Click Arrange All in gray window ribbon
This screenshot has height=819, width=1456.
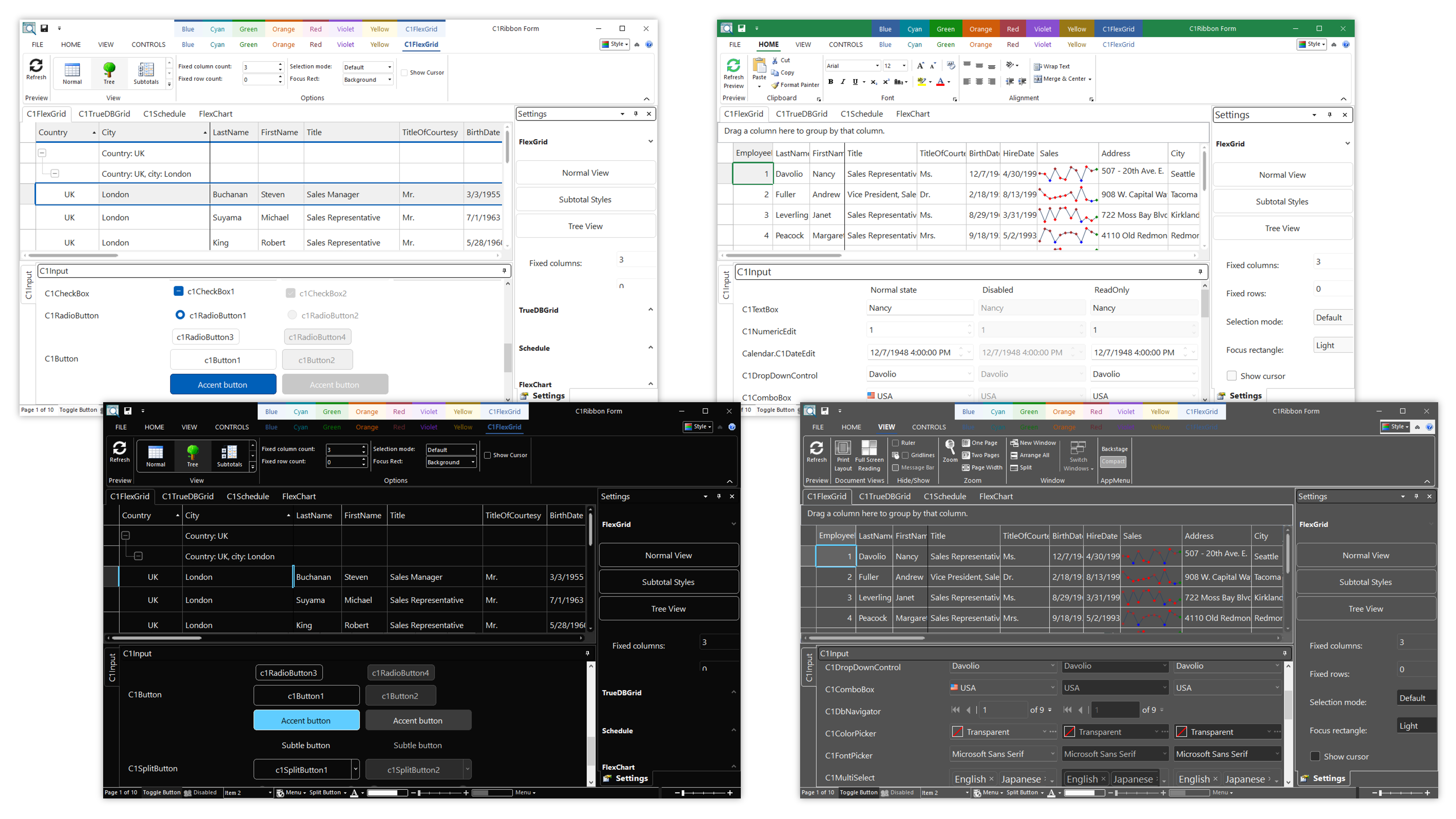(1029, 455)
